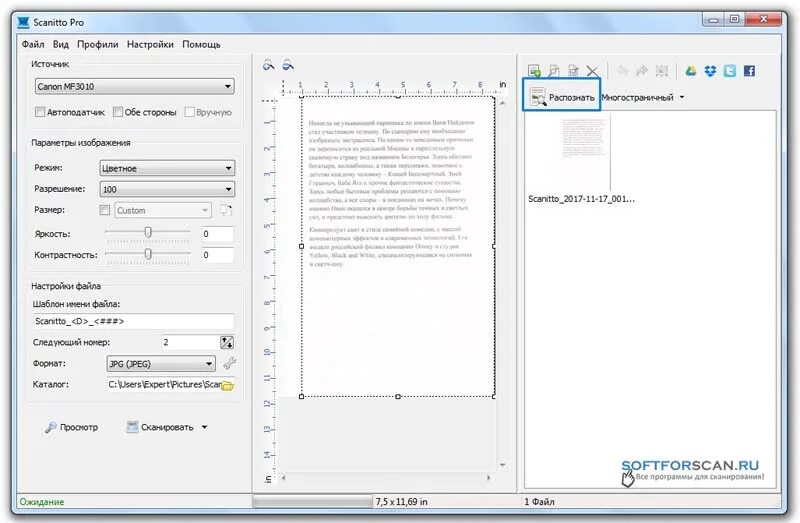800x523 pixels.
Task: Click the zoom in magnifier icon
Action: click(268, 65)
